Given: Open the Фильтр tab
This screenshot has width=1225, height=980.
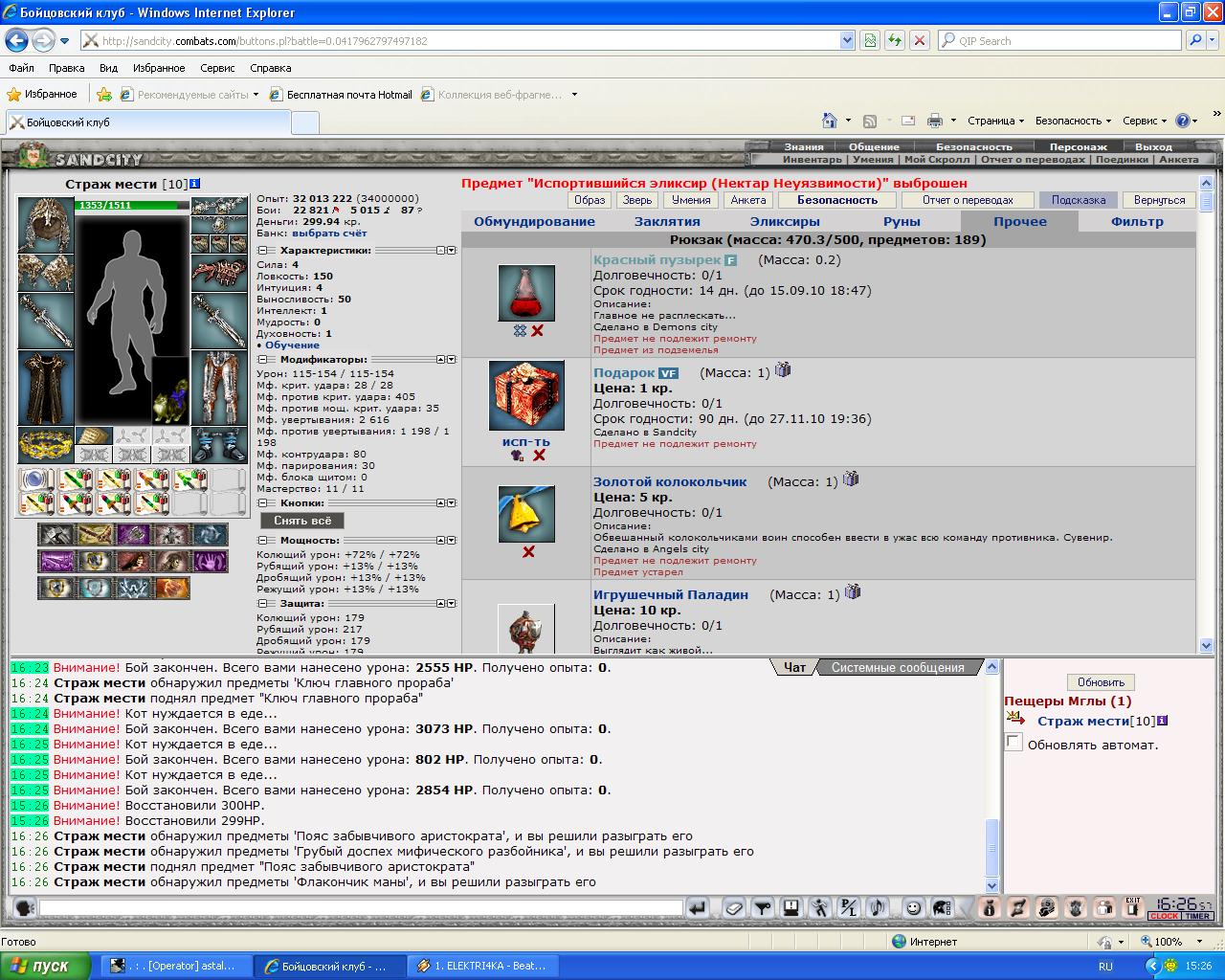Looking at the screenshot, I should pyautogui.click(x=1137, y=221).
